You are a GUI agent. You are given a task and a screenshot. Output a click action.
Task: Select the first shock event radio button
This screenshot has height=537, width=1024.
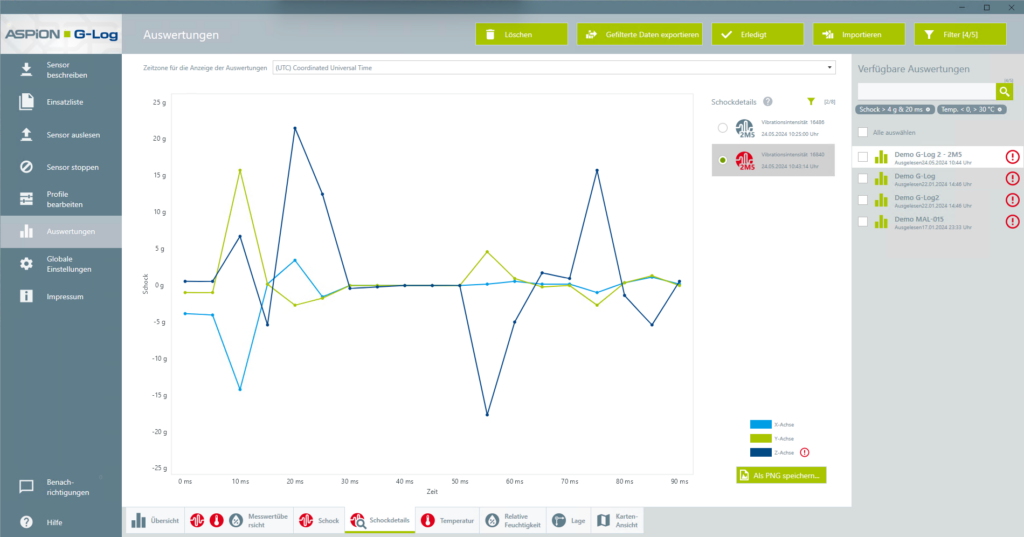tap(722, 128)
